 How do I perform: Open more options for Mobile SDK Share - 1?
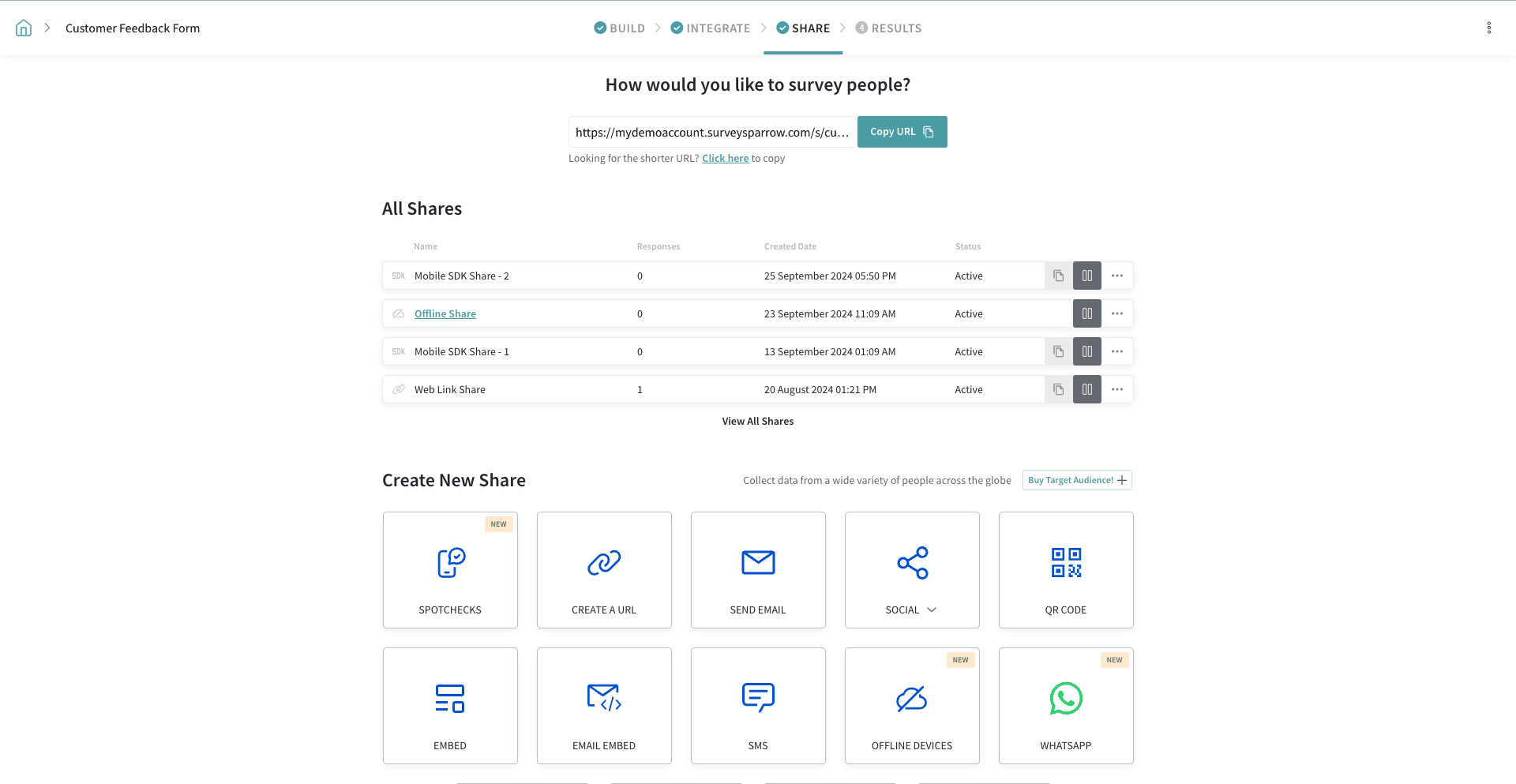[1116, 351]
